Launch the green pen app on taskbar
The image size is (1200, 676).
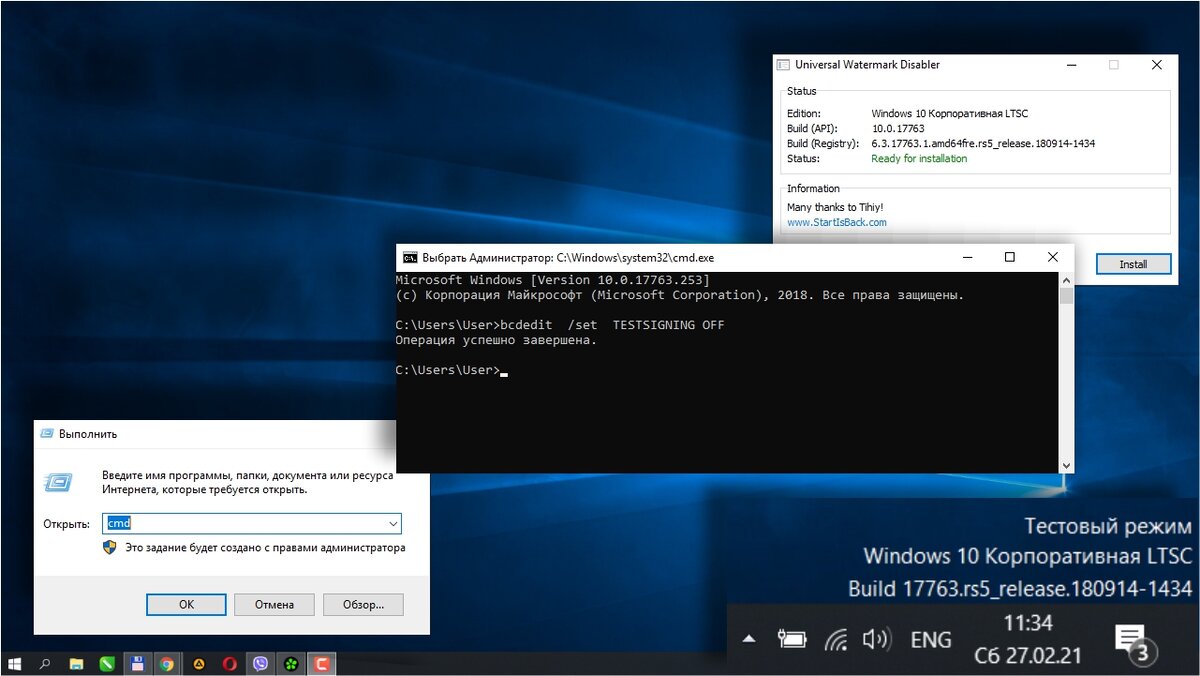(x=106, y=664)
